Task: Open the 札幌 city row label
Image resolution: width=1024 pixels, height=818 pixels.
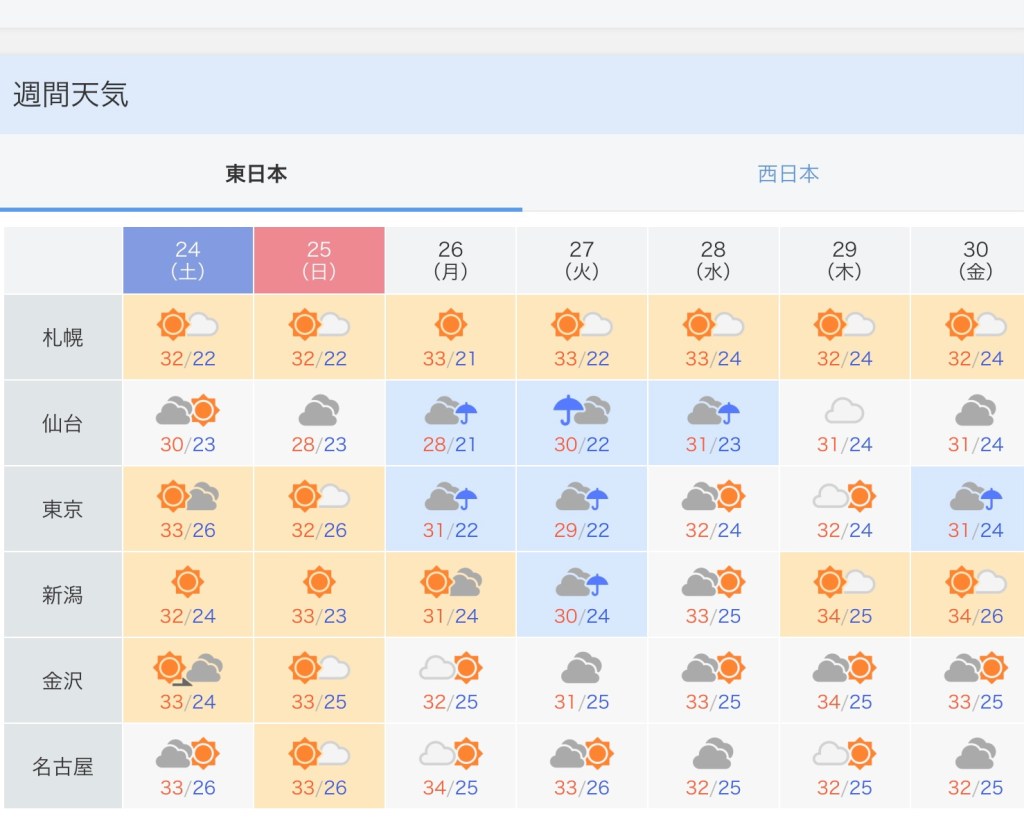Action: [x=63, y=338]
